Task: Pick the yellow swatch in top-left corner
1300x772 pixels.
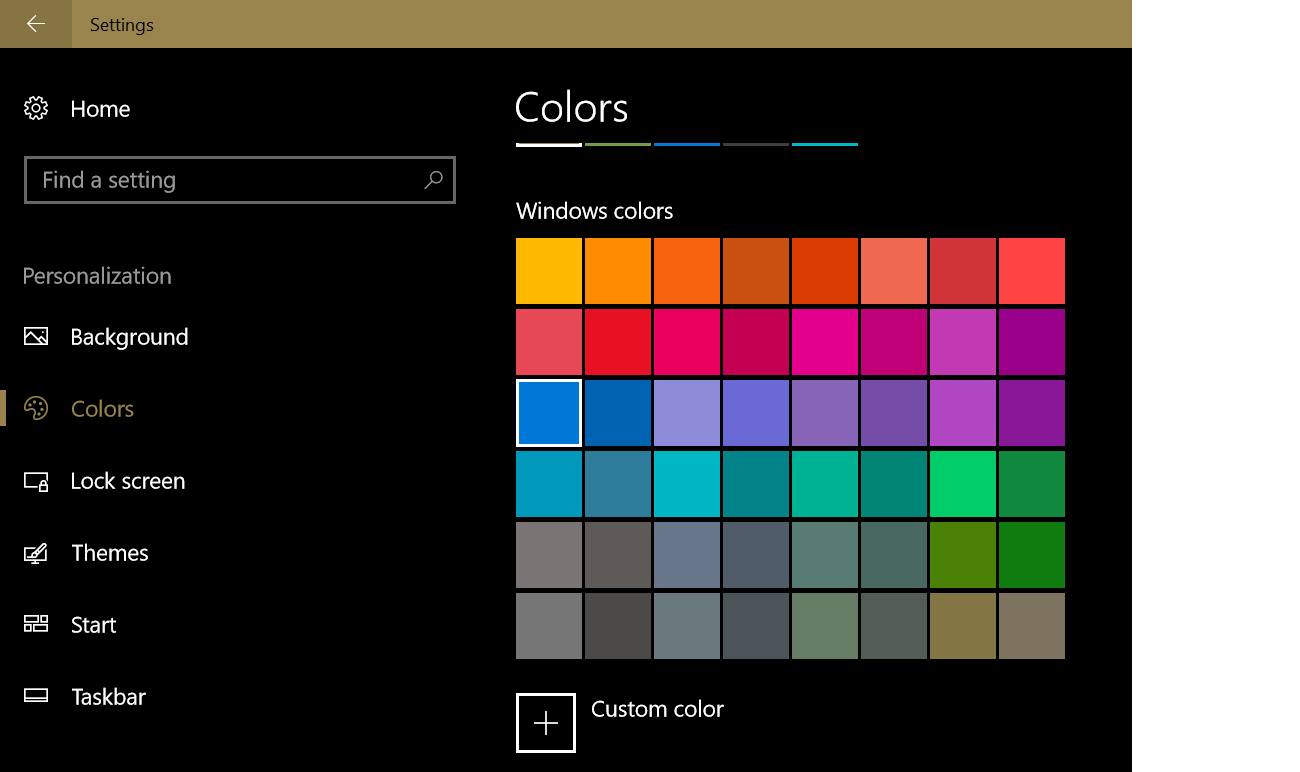Action: tap(548, 270)
